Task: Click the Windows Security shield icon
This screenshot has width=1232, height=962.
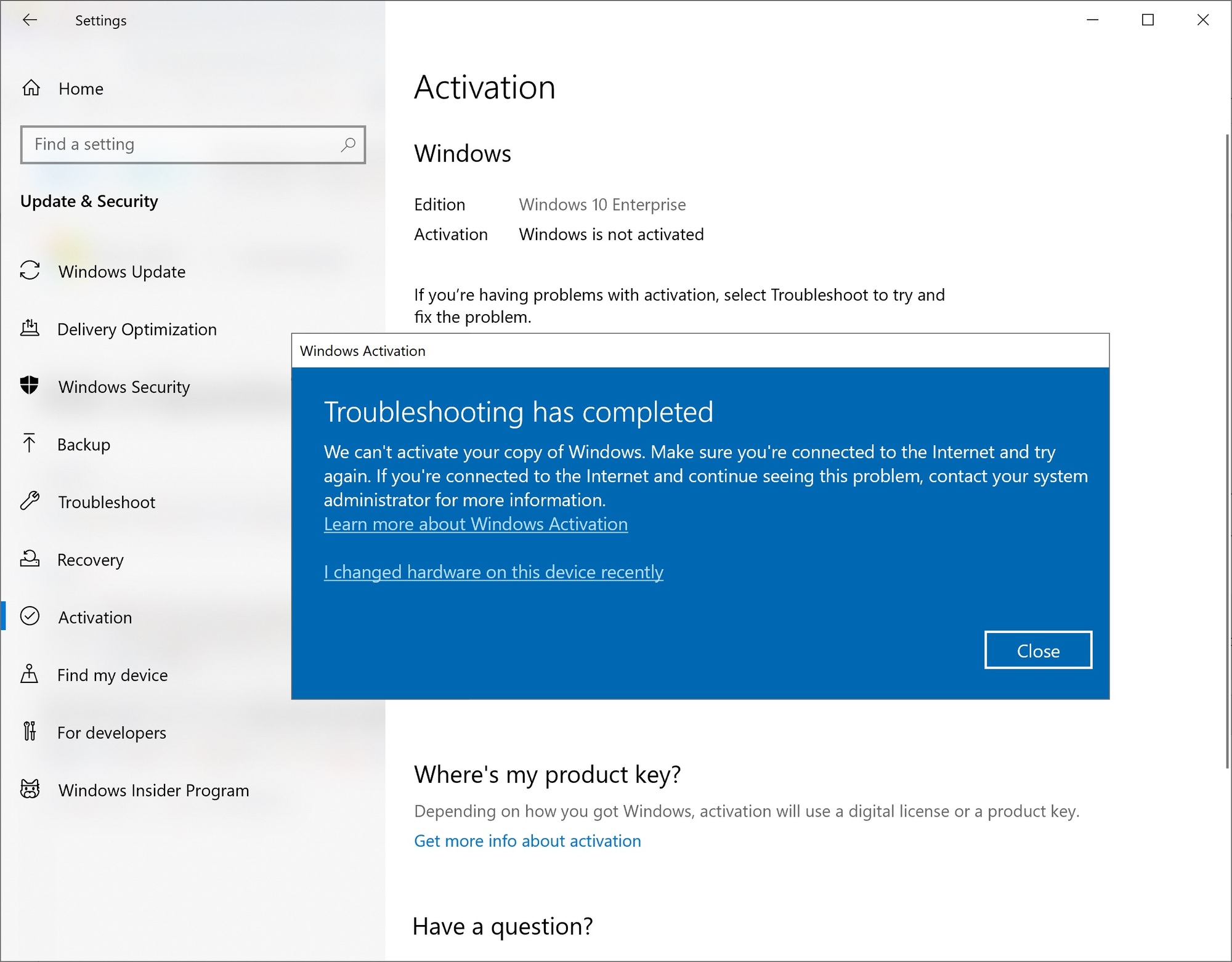Action: point(30,386)
